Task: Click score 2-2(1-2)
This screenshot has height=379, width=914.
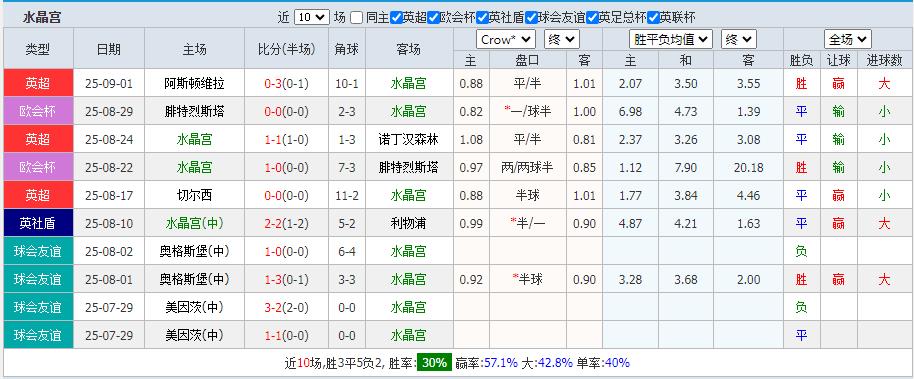Action: 286,223
